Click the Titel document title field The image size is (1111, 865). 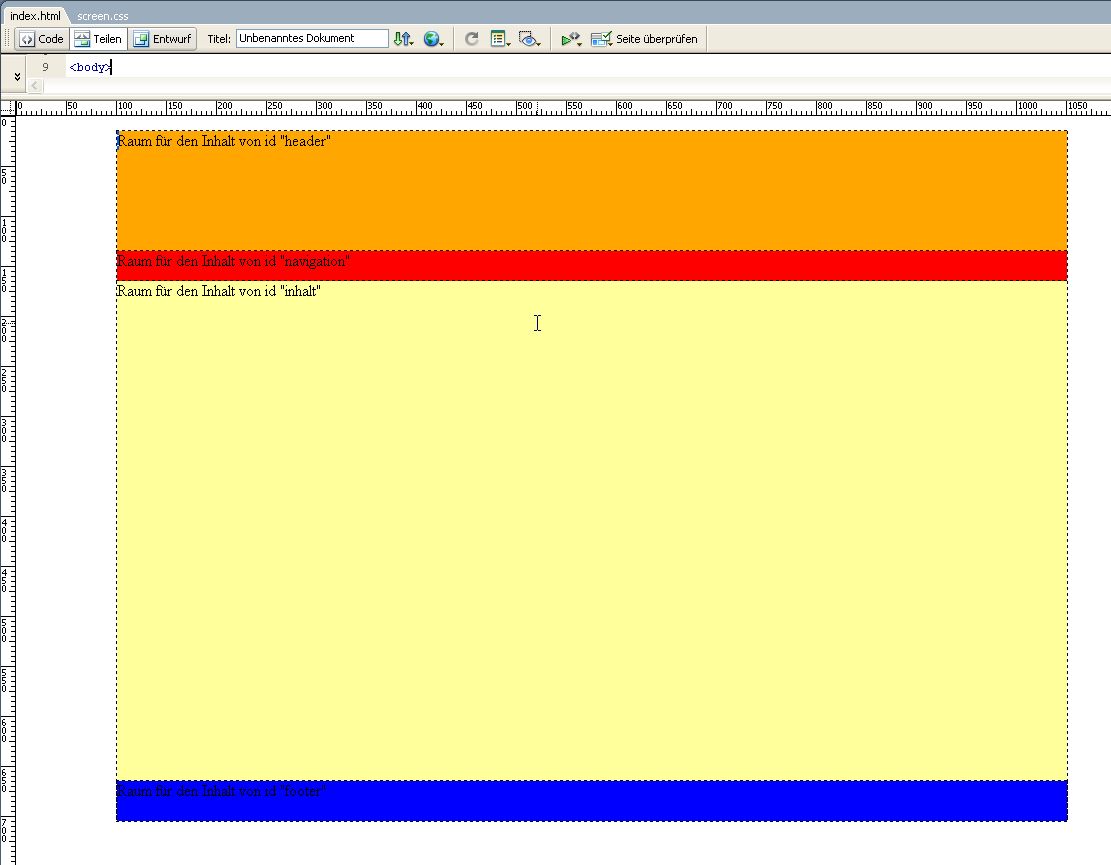point(312,38)
